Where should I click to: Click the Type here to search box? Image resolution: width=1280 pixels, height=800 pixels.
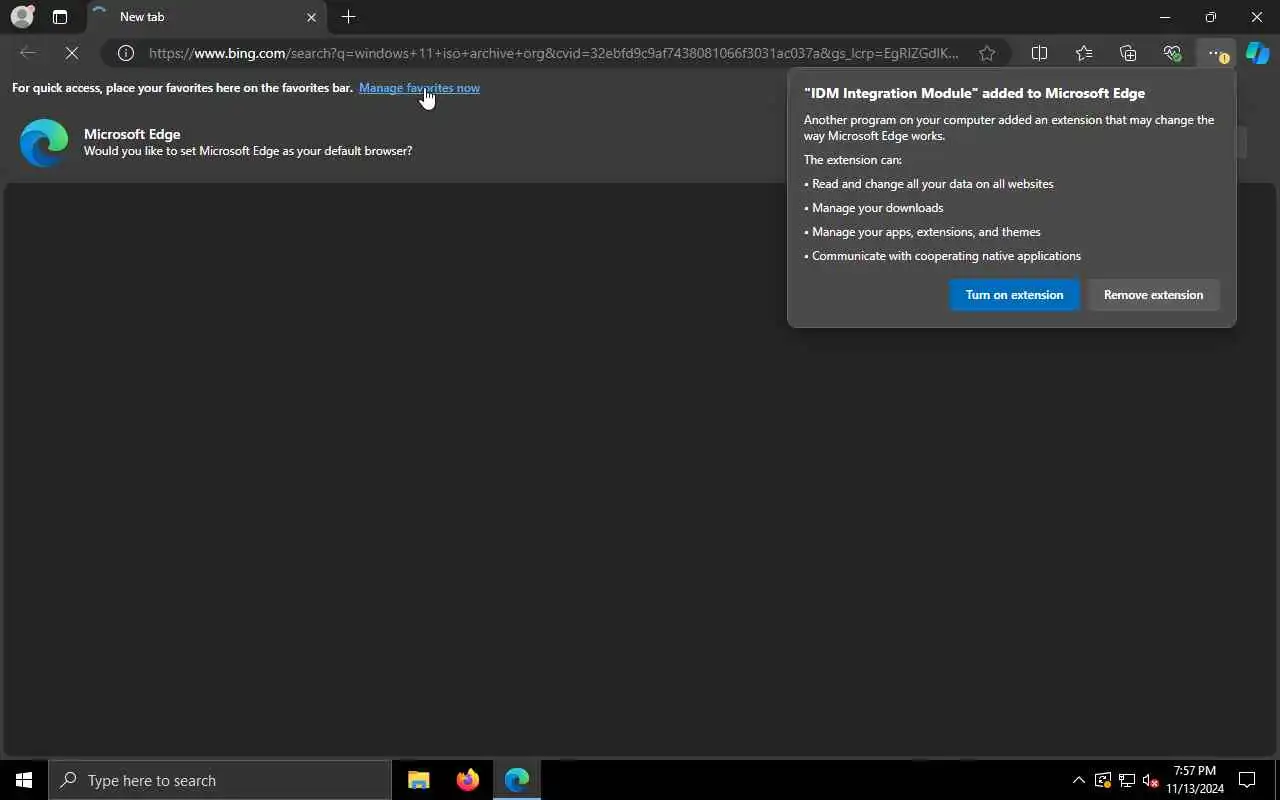[x=220, y=780]
